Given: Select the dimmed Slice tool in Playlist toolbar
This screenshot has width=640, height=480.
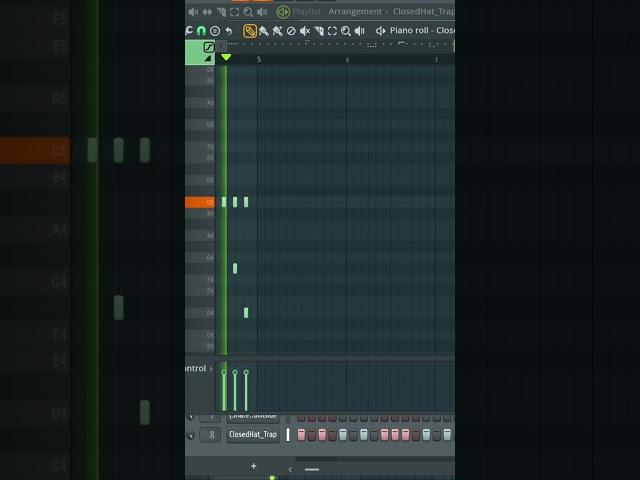Looking at the screenshot, I should [221, 12].
